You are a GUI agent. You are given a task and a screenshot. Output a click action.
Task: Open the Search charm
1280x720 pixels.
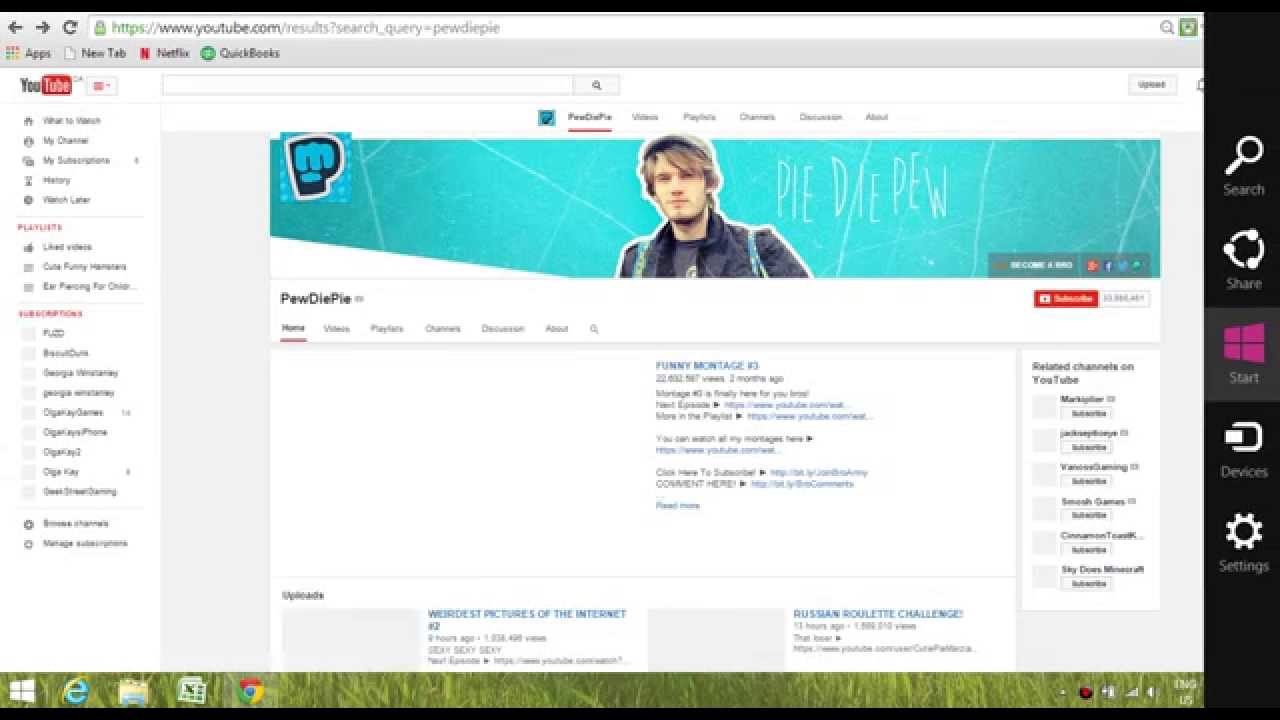[x=1243, y=166]
